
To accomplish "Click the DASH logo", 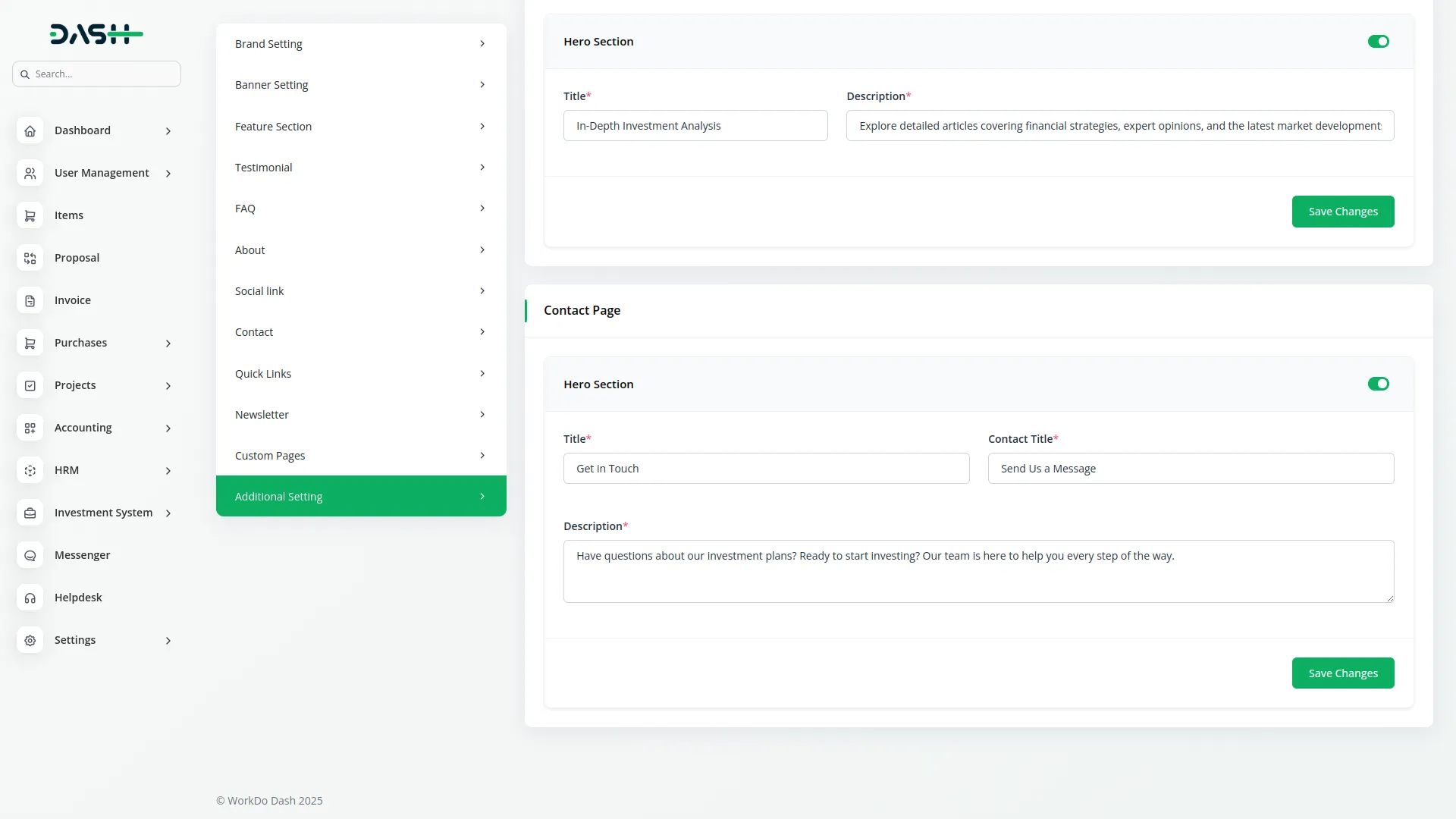I will click(96, 34).
